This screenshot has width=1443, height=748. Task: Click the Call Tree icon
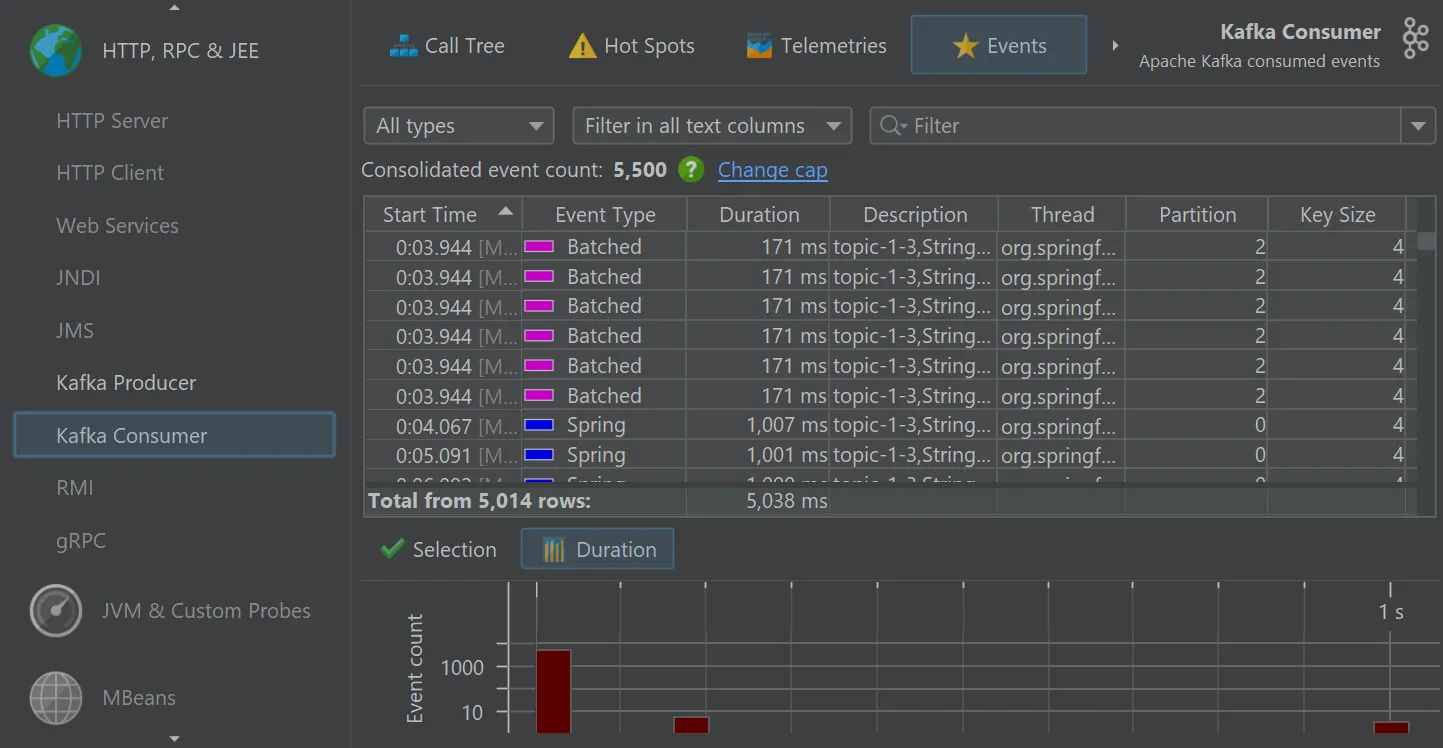coord(403,46)
